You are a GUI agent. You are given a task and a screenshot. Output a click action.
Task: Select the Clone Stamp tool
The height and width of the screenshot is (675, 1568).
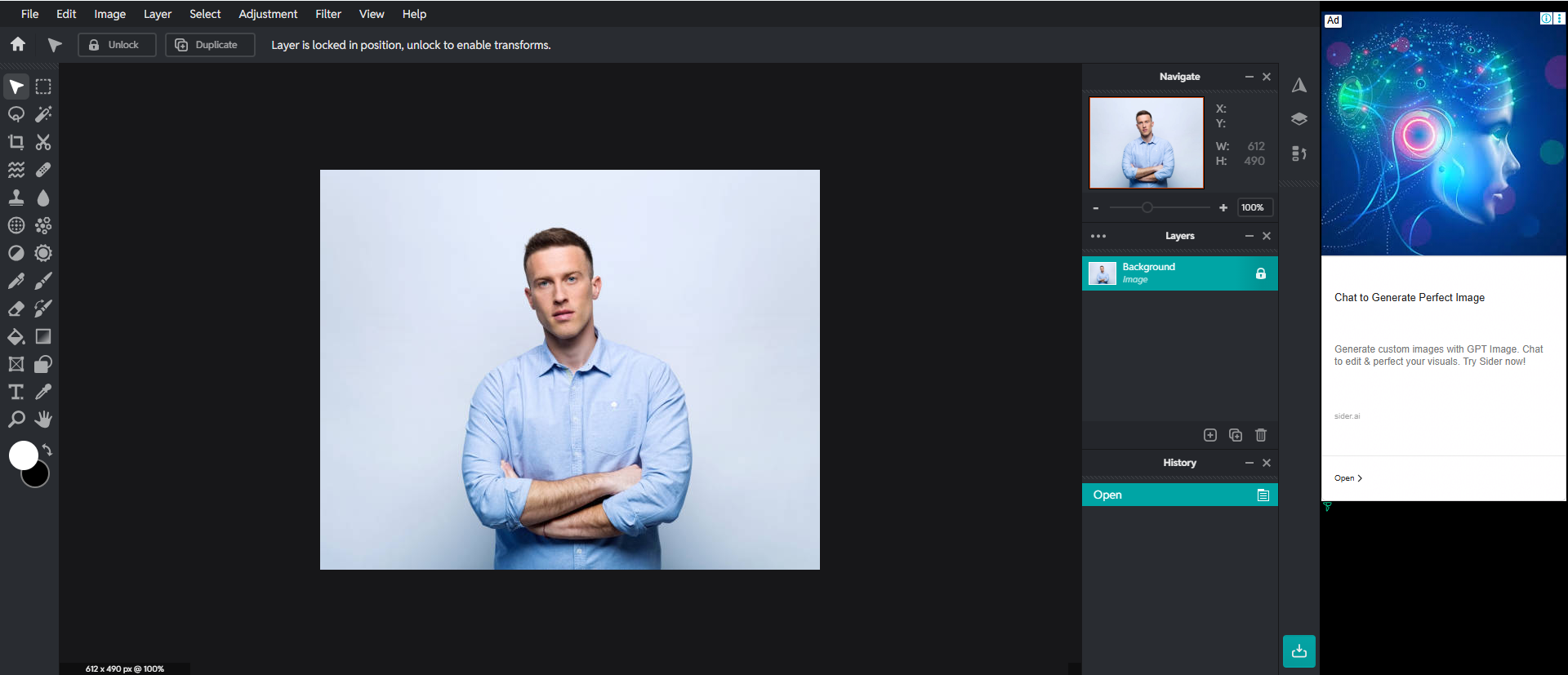point(16,198)
